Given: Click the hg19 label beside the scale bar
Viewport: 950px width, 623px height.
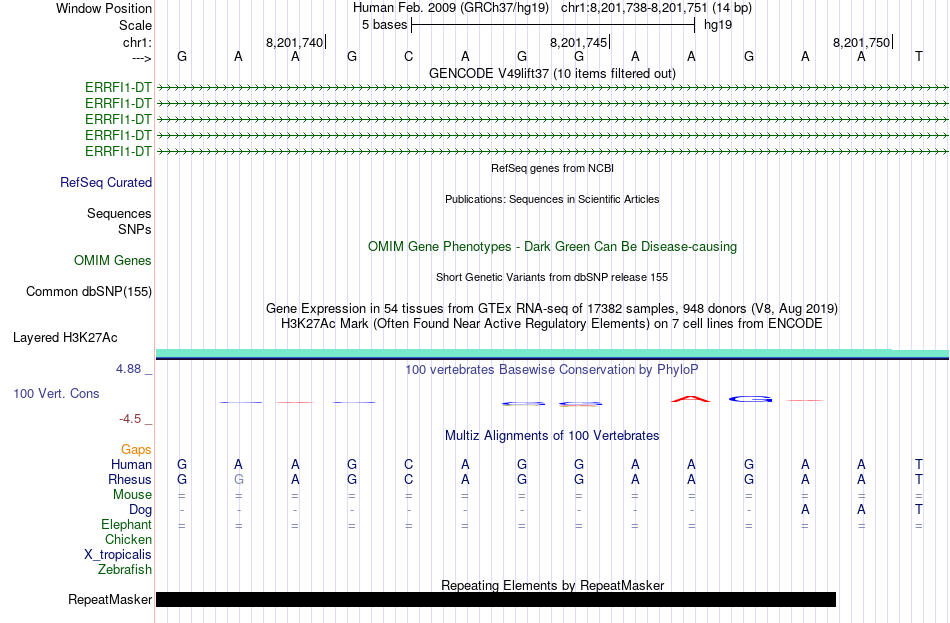Looking at the screenshot, I should [x=718, y=25].
